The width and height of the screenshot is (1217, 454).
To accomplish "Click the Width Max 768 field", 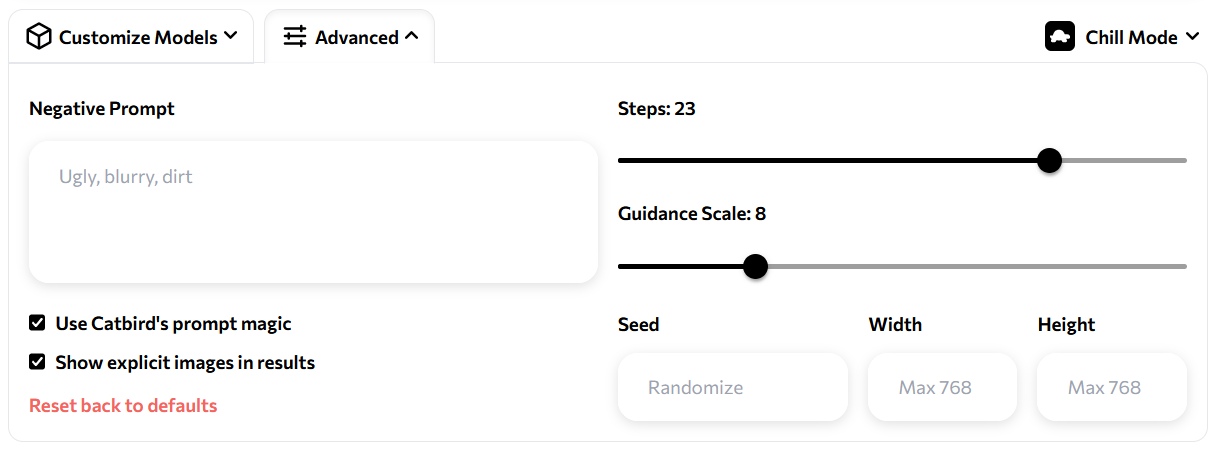I will (942, 387).
